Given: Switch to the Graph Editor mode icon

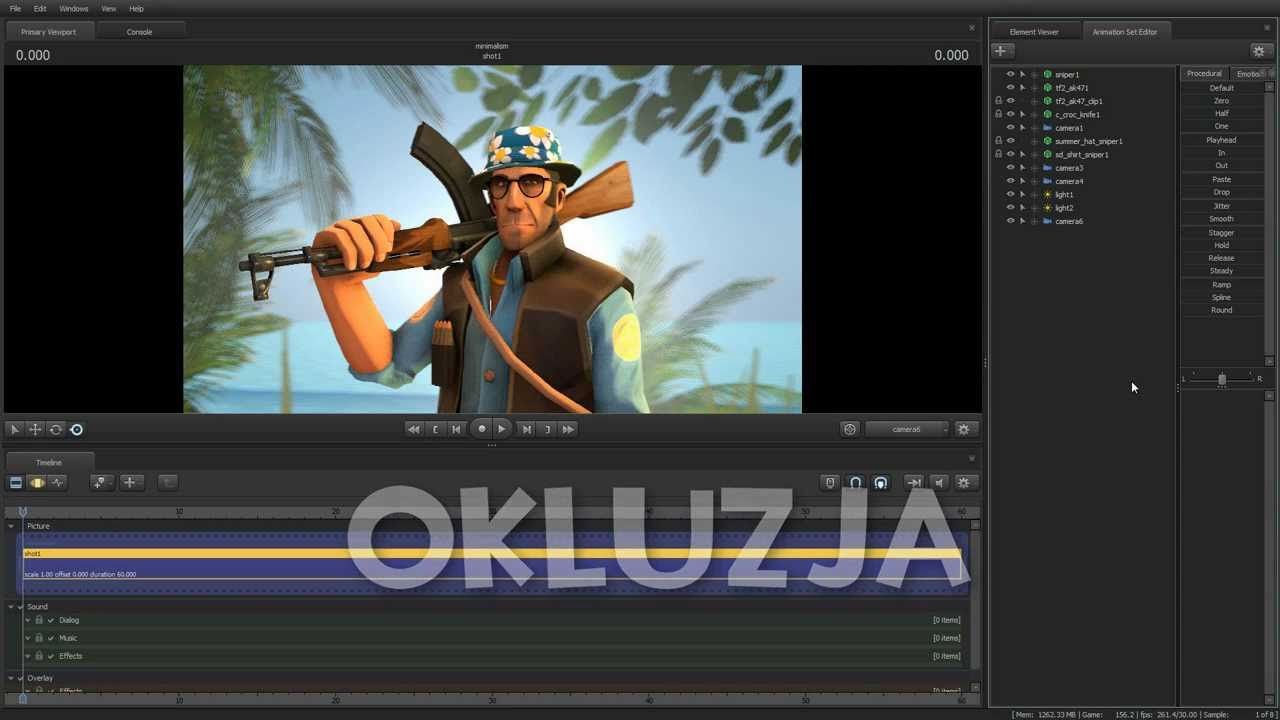Looking at the screenshot, I should [x=57, y=483].
